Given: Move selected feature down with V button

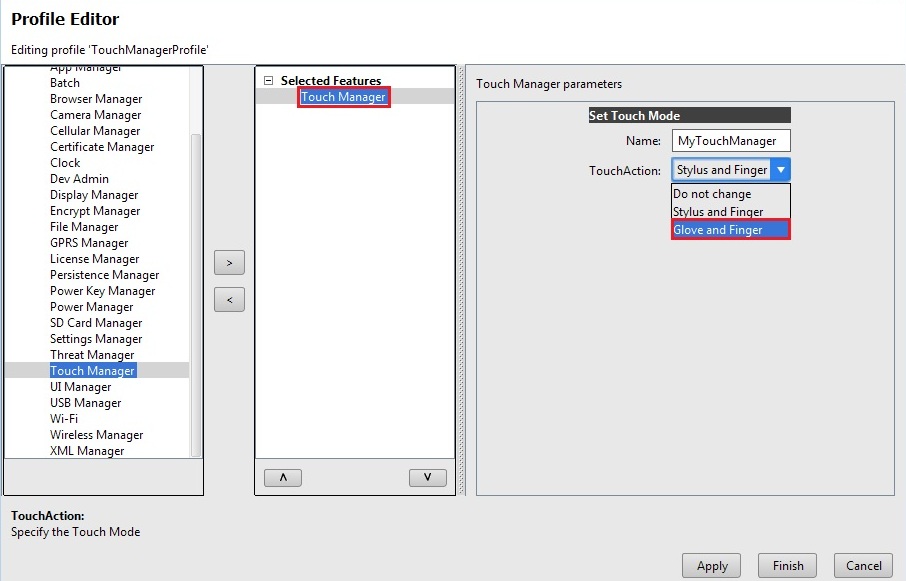Looking at the screenshot, I should click(x=427, y=478).
